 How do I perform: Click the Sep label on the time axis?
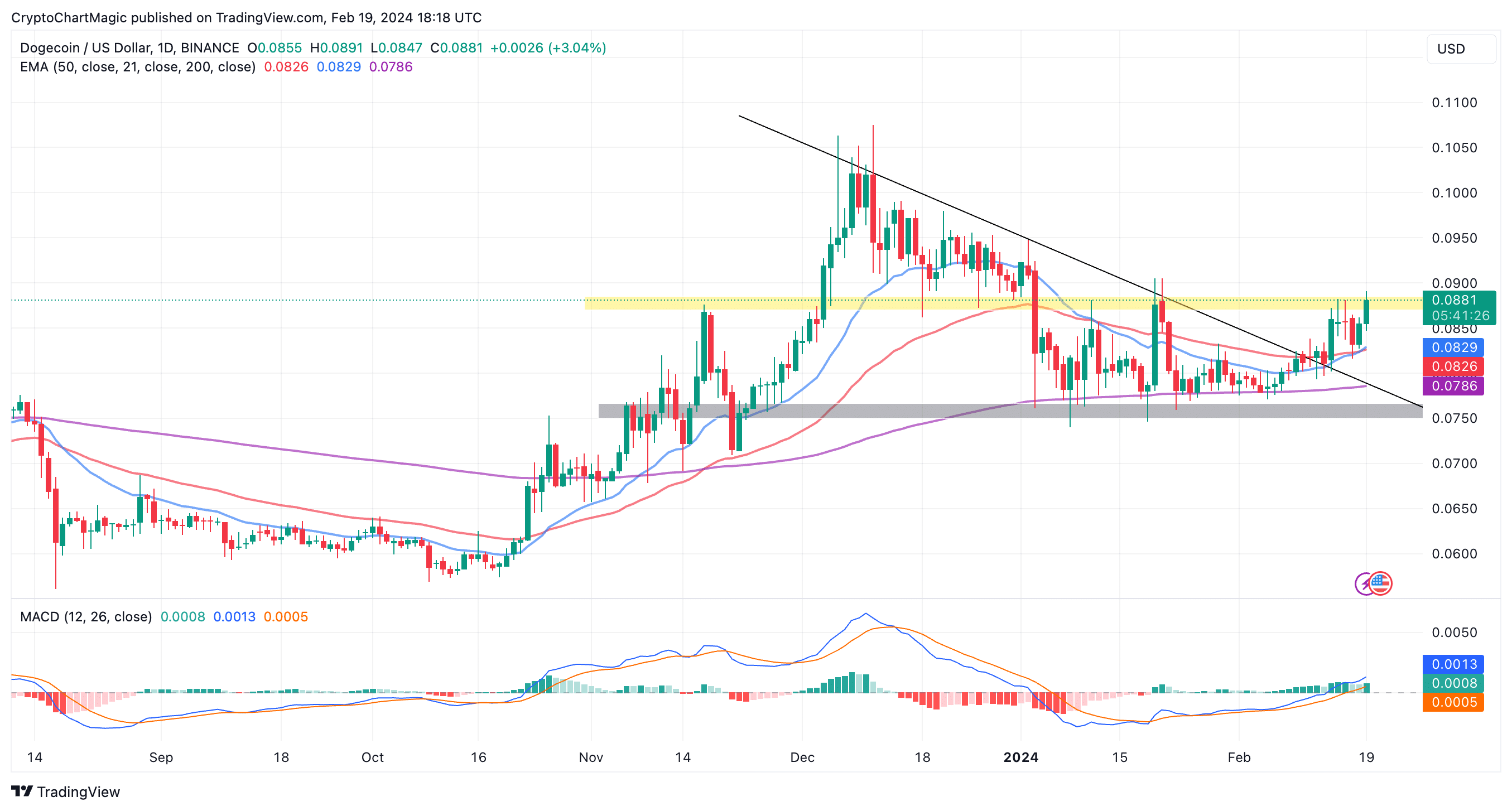click(161, 757)
